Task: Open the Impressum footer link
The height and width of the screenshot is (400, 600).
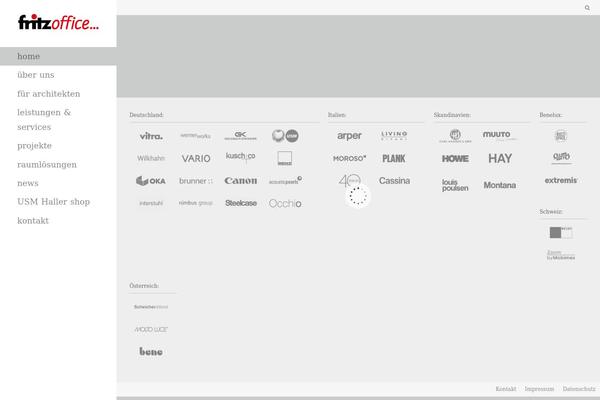Action: [539, 389]
